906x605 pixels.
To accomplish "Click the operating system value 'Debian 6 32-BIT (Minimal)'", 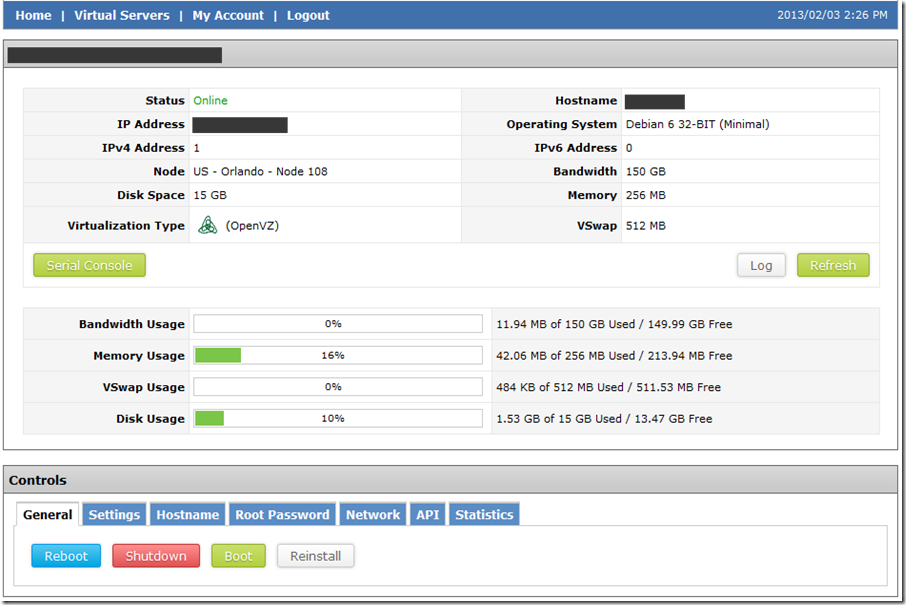I will 697,124.
